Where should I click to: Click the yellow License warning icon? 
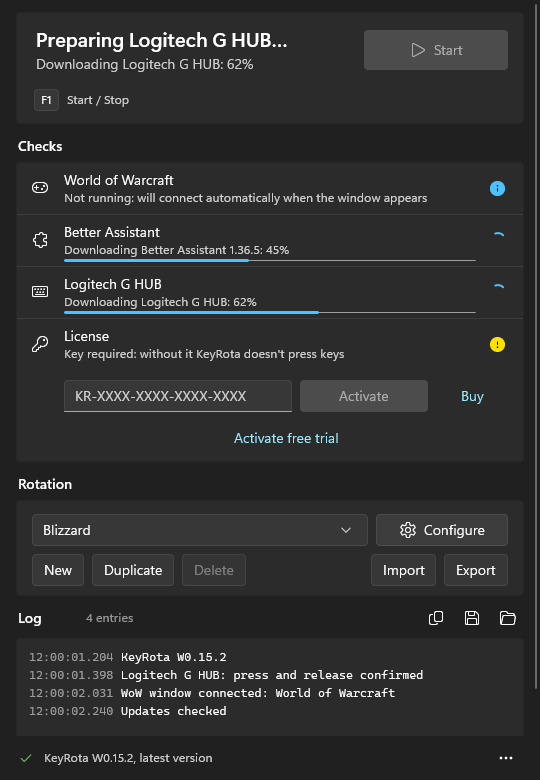click(497, 345)
